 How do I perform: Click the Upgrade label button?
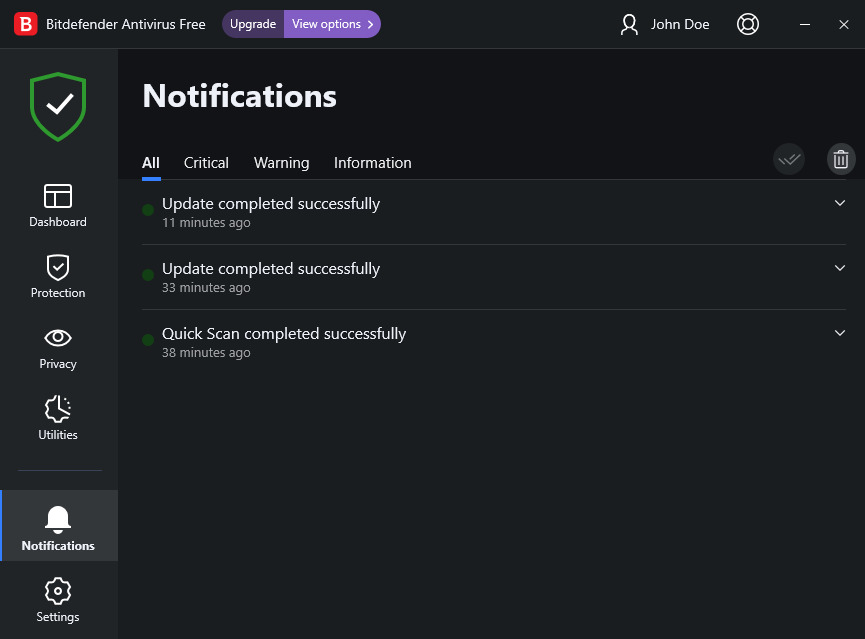(253, 24)
